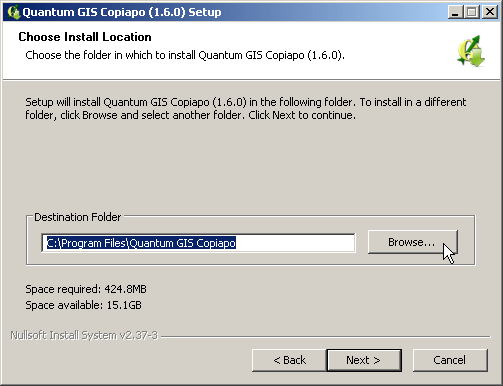
Task: Minimize the Quantum GIS Setup window
Action: coord(455,12)
